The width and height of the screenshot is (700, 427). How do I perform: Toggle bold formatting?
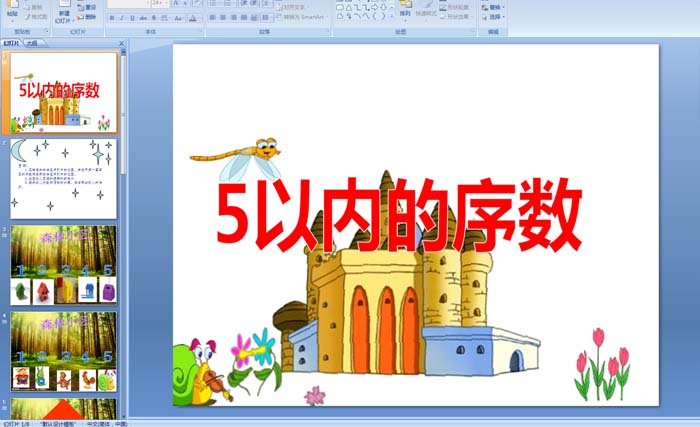tap(111, 18)
